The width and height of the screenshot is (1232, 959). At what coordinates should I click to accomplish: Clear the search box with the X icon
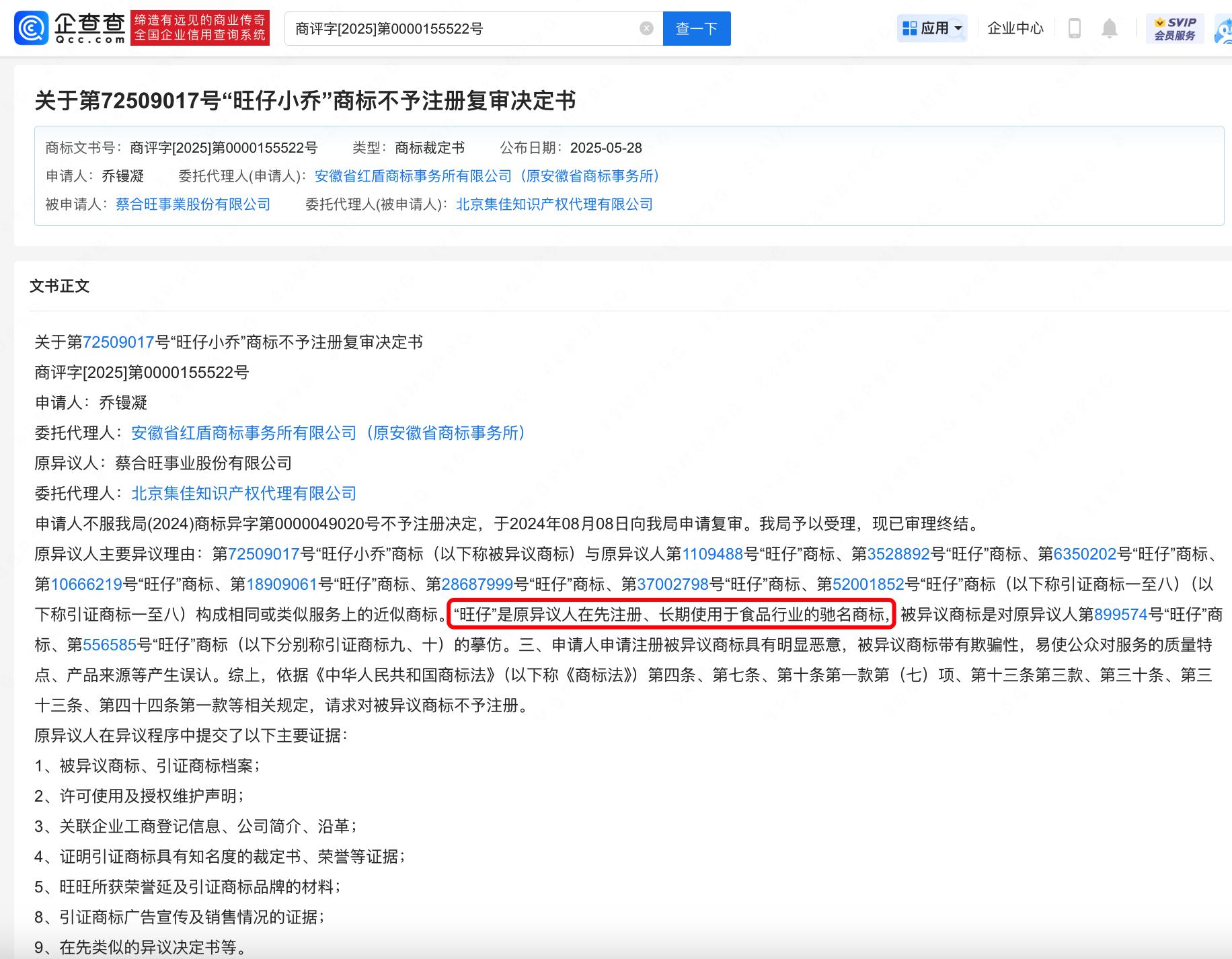(x=646, y=28)
